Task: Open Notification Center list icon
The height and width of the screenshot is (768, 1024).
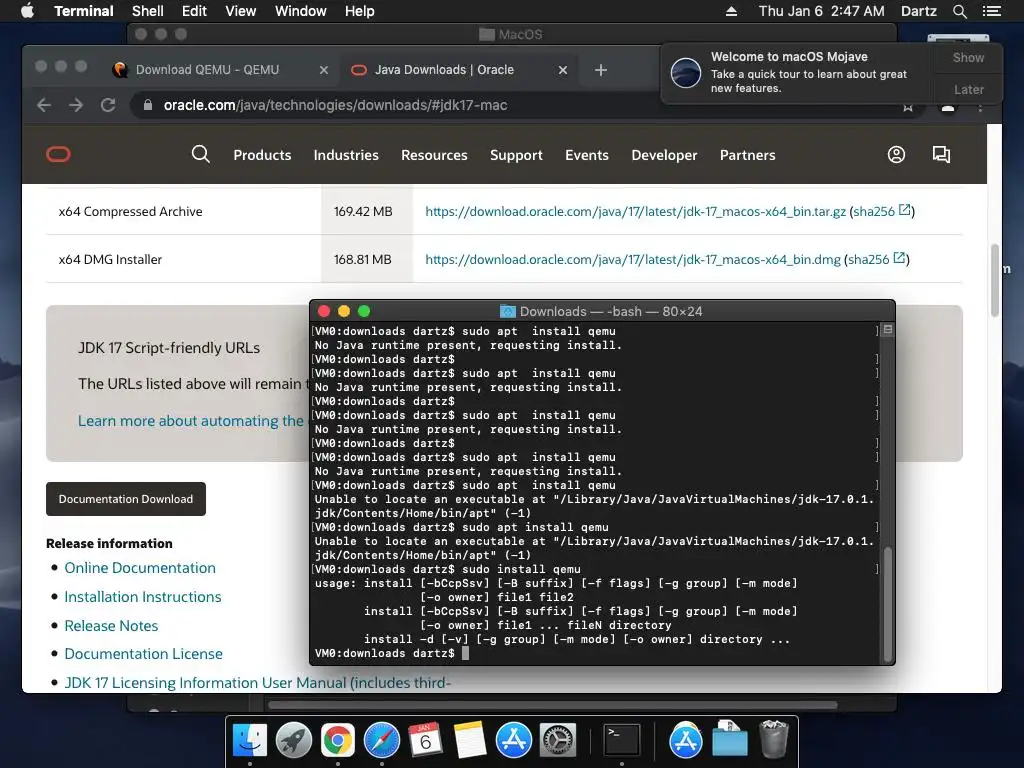Action: [x=991, y=11]
